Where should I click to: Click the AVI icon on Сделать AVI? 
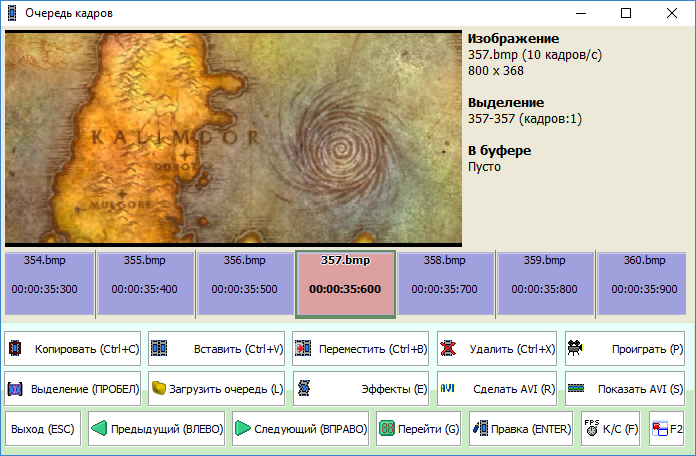[x=448, y=387]
